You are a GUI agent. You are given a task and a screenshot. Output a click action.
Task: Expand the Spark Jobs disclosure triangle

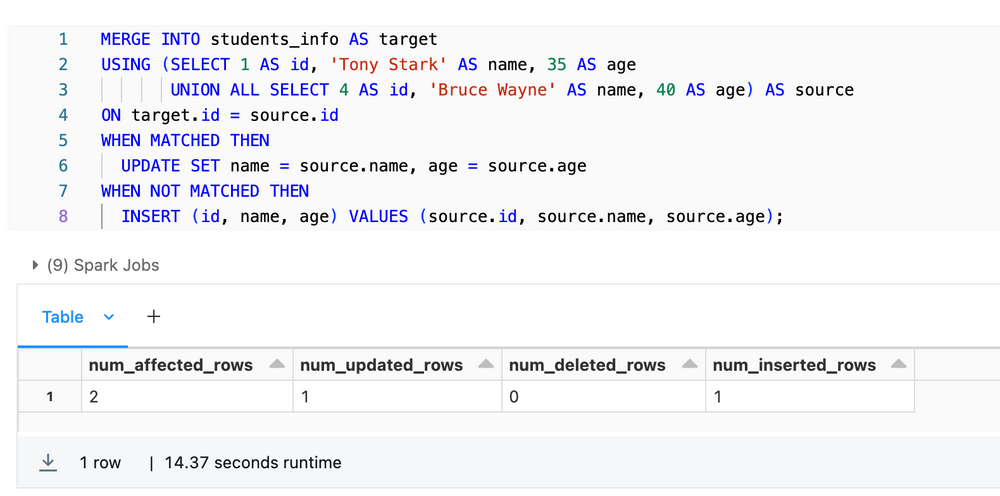click(36, 266)
